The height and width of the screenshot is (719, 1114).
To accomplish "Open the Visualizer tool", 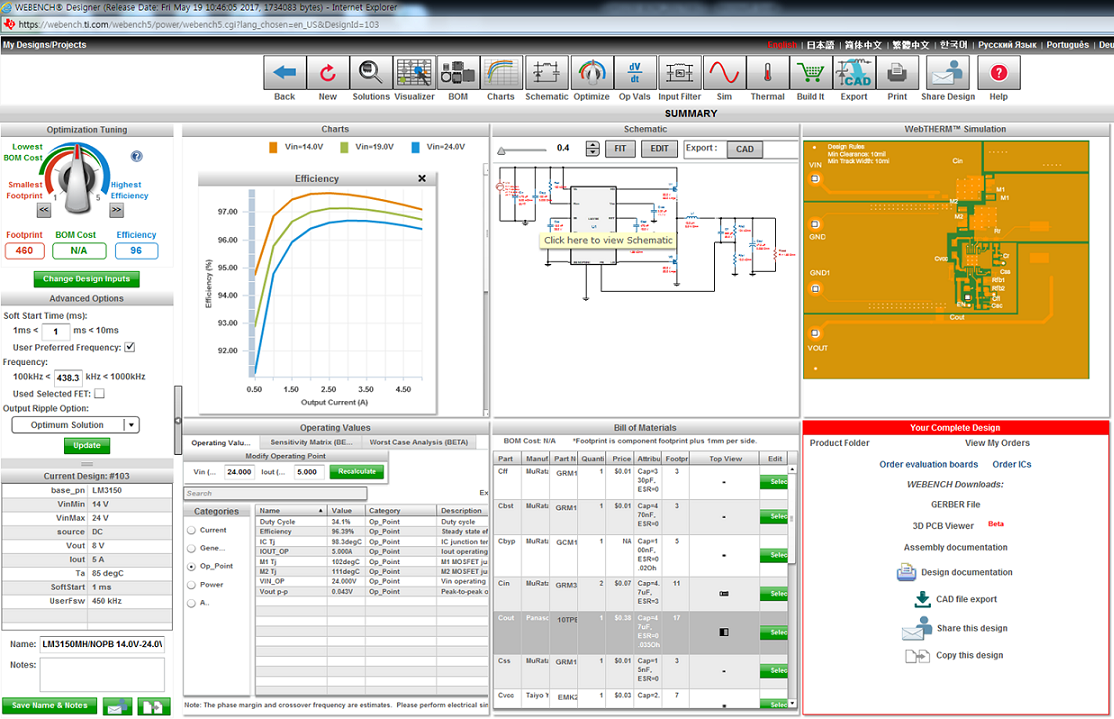I will 414,72.
